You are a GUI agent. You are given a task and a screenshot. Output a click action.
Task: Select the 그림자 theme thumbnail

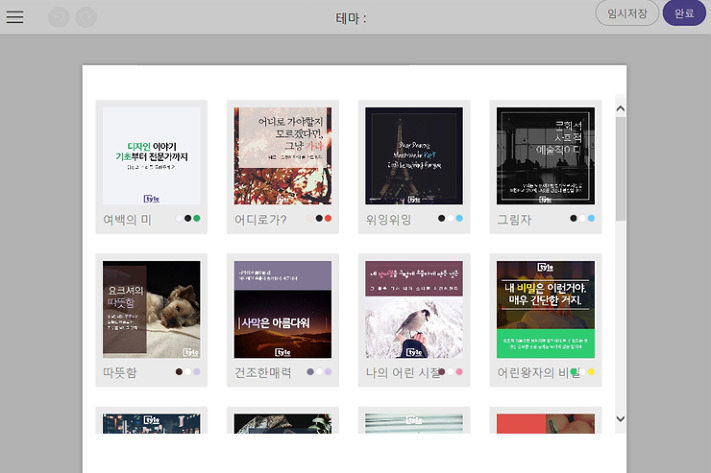[545, 156]
